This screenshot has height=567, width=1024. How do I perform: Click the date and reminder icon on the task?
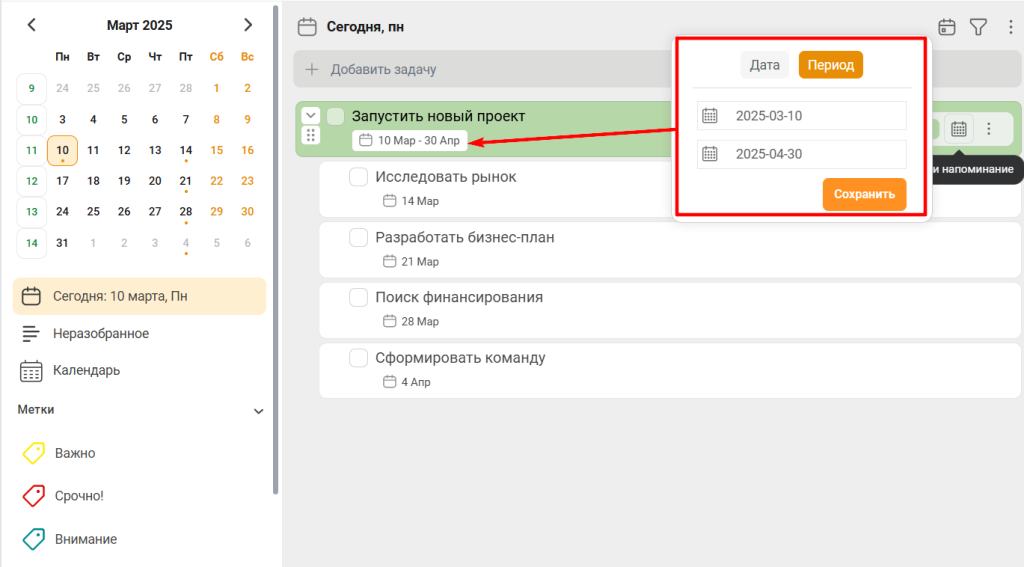(x=958, y=129)
